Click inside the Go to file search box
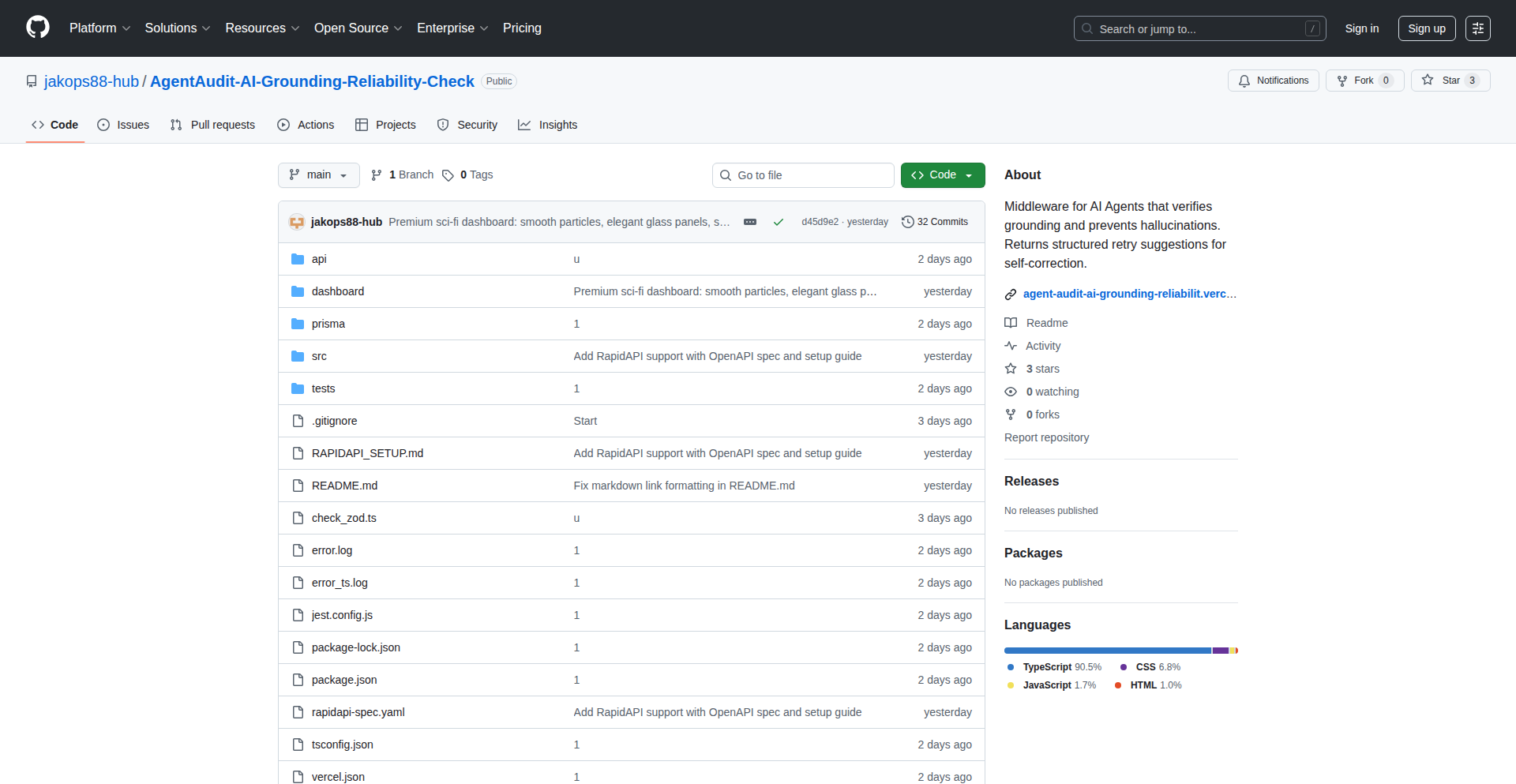 pos(803,174)
